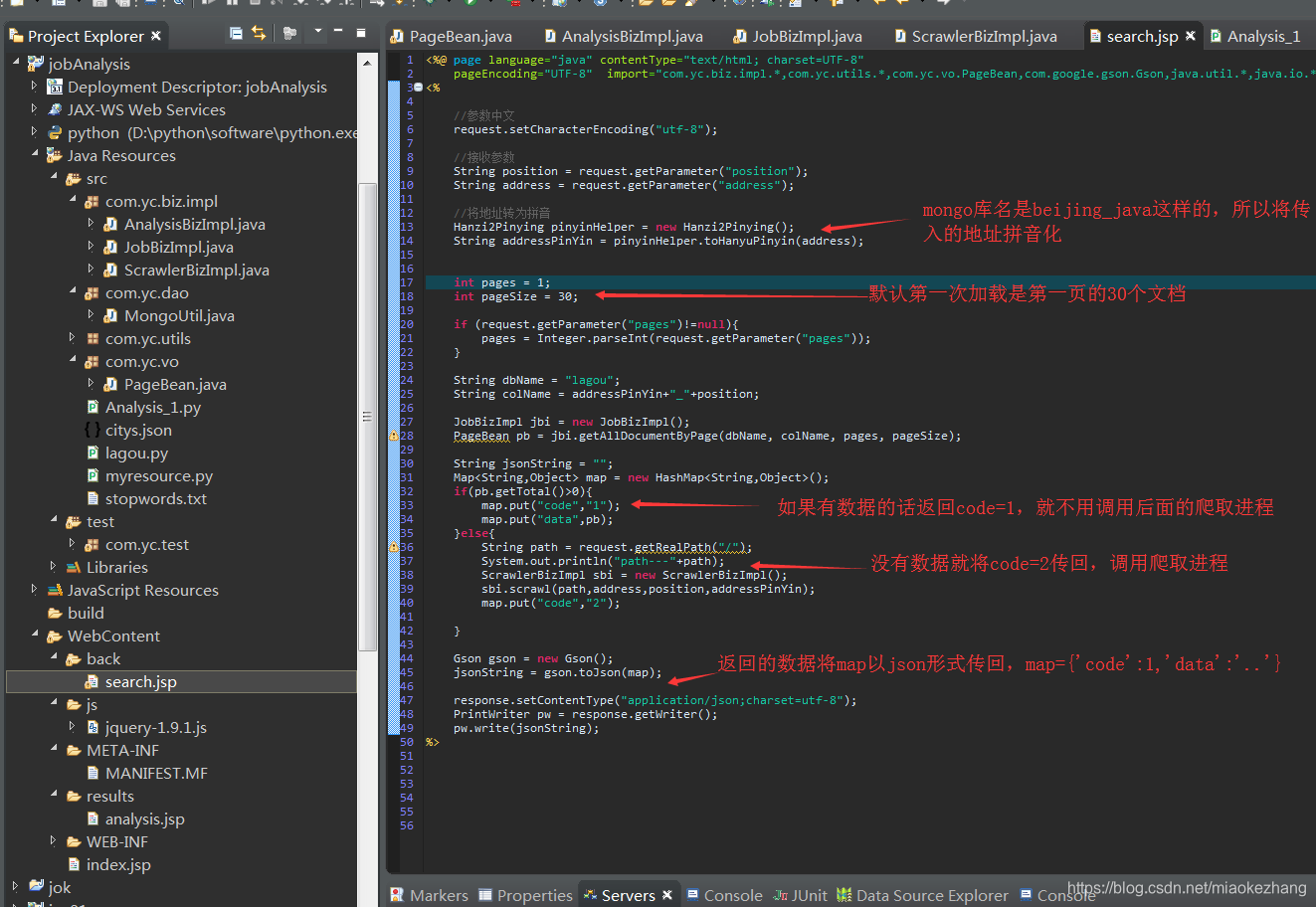Collapse the Java Resources node arrow
This screenshot has height=907, width=1316.
coord(35,155)
